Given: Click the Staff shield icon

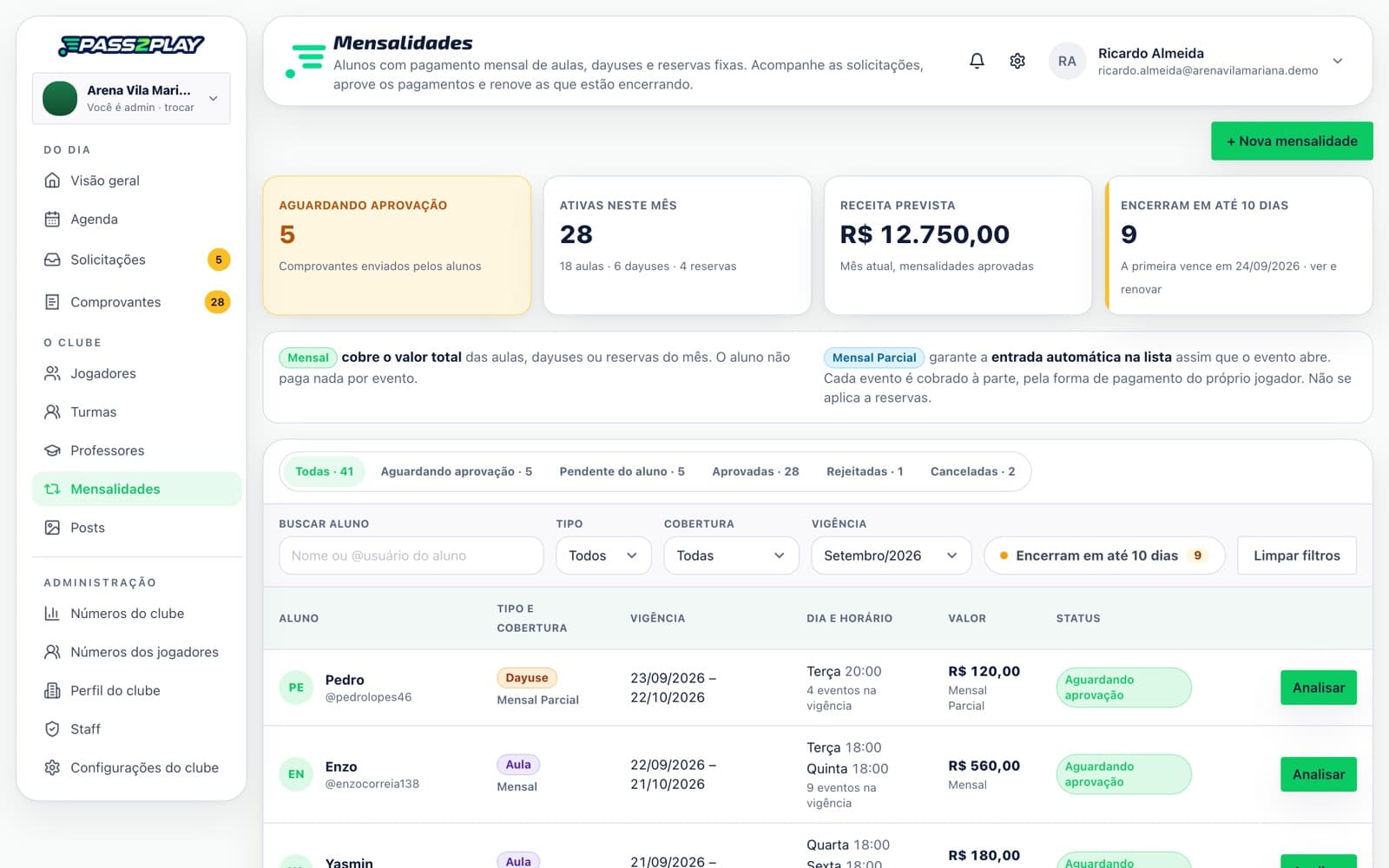Looking at the screenshot, I should [52, 729].
